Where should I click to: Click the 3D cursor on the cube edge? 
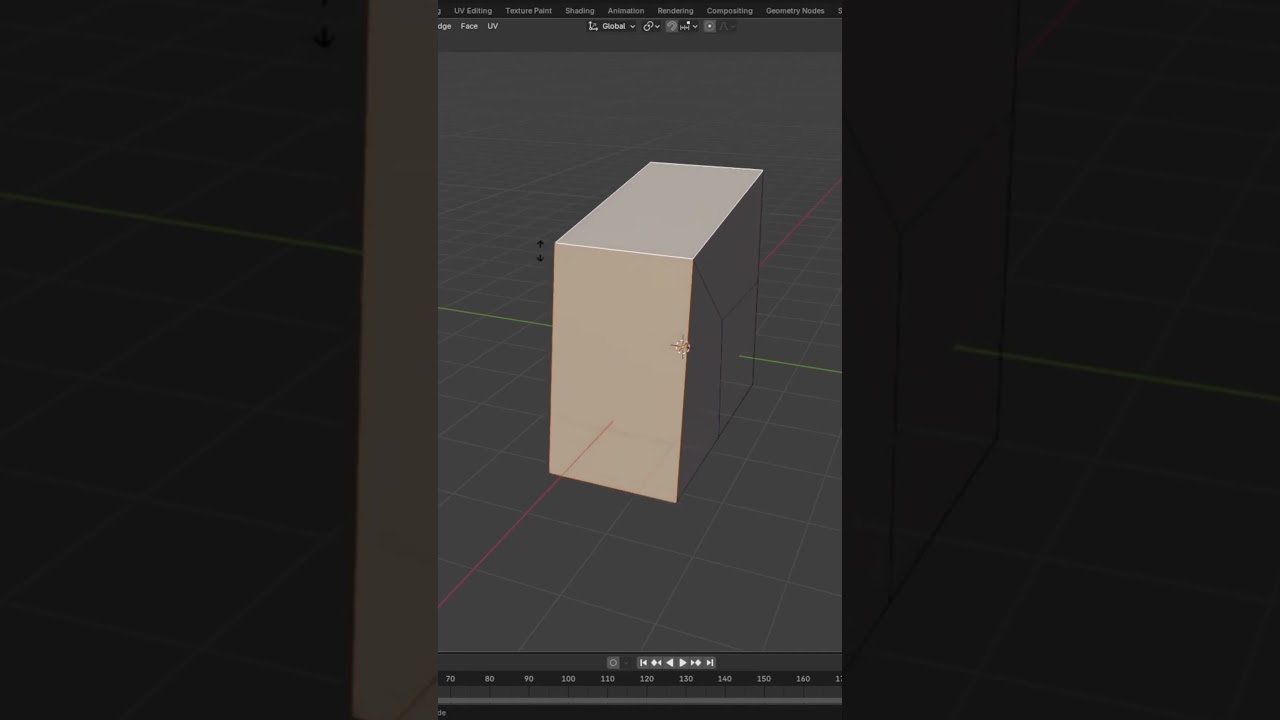click(681, 347)
